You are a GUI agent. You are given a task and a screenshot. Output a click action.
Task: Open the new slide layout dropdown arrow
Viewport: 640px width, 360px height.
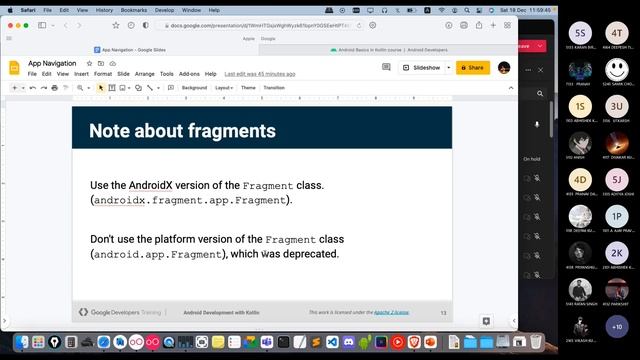point(23,88)
